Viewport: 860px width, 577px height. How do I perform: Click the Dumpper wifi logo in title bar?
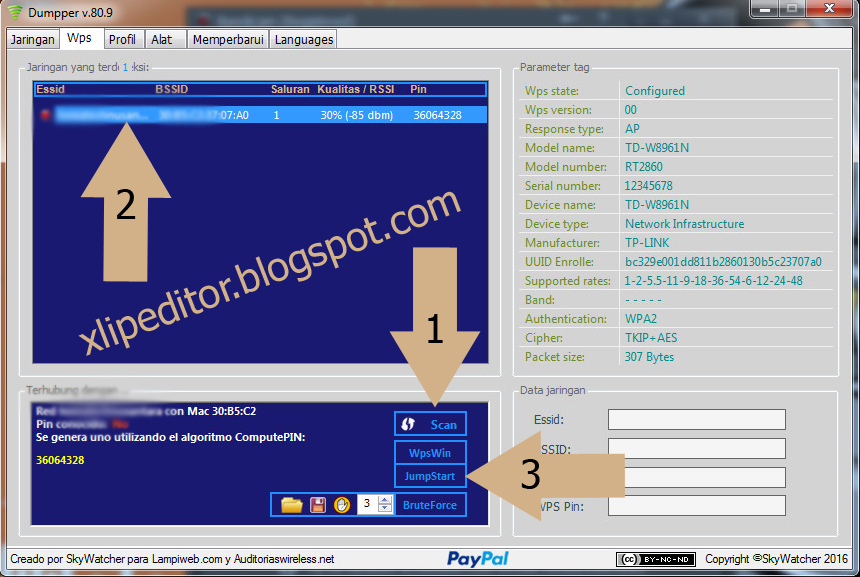tap(15, 12)
